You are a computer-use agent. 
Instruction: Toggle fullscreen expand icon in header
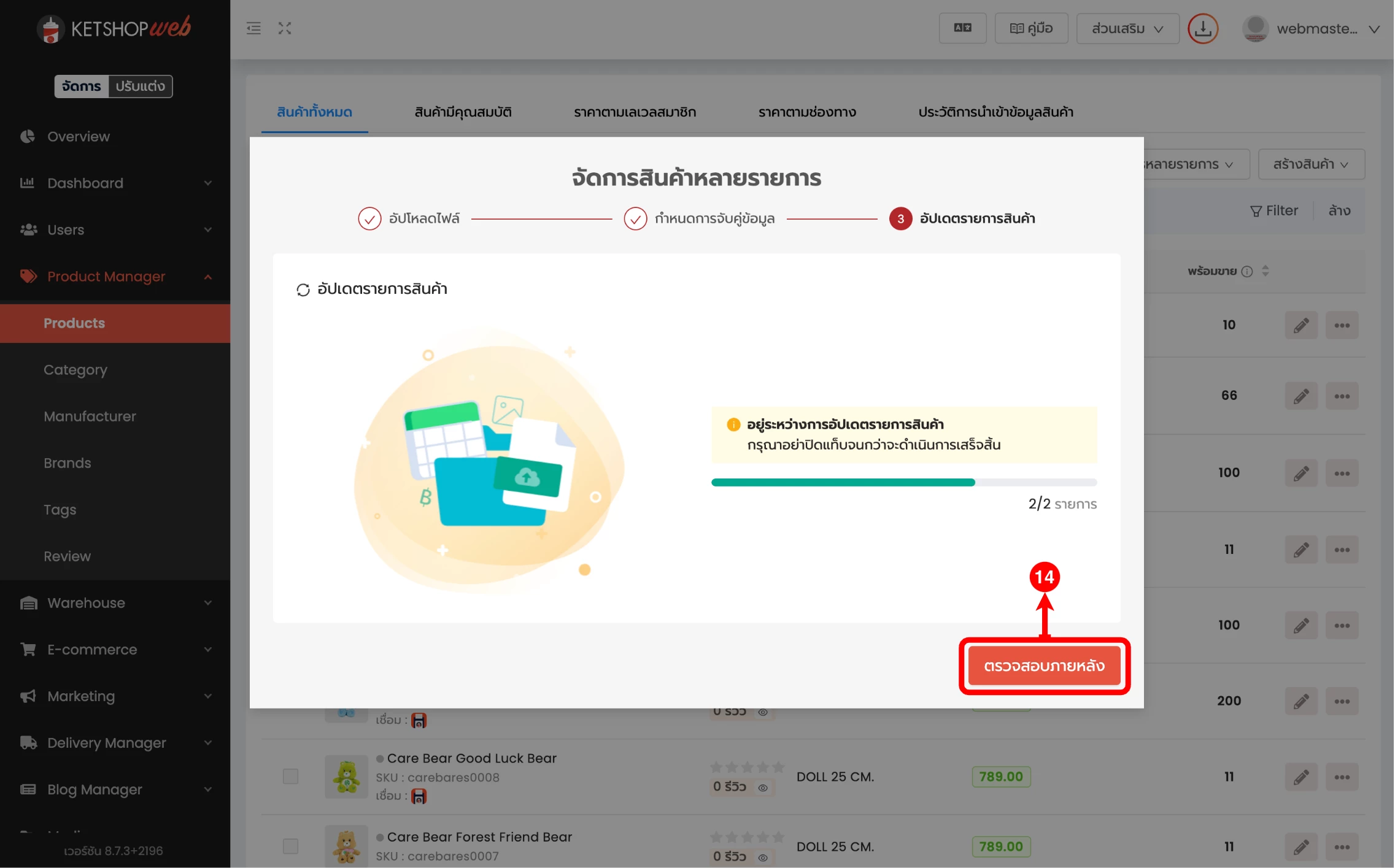coord(285,28)
